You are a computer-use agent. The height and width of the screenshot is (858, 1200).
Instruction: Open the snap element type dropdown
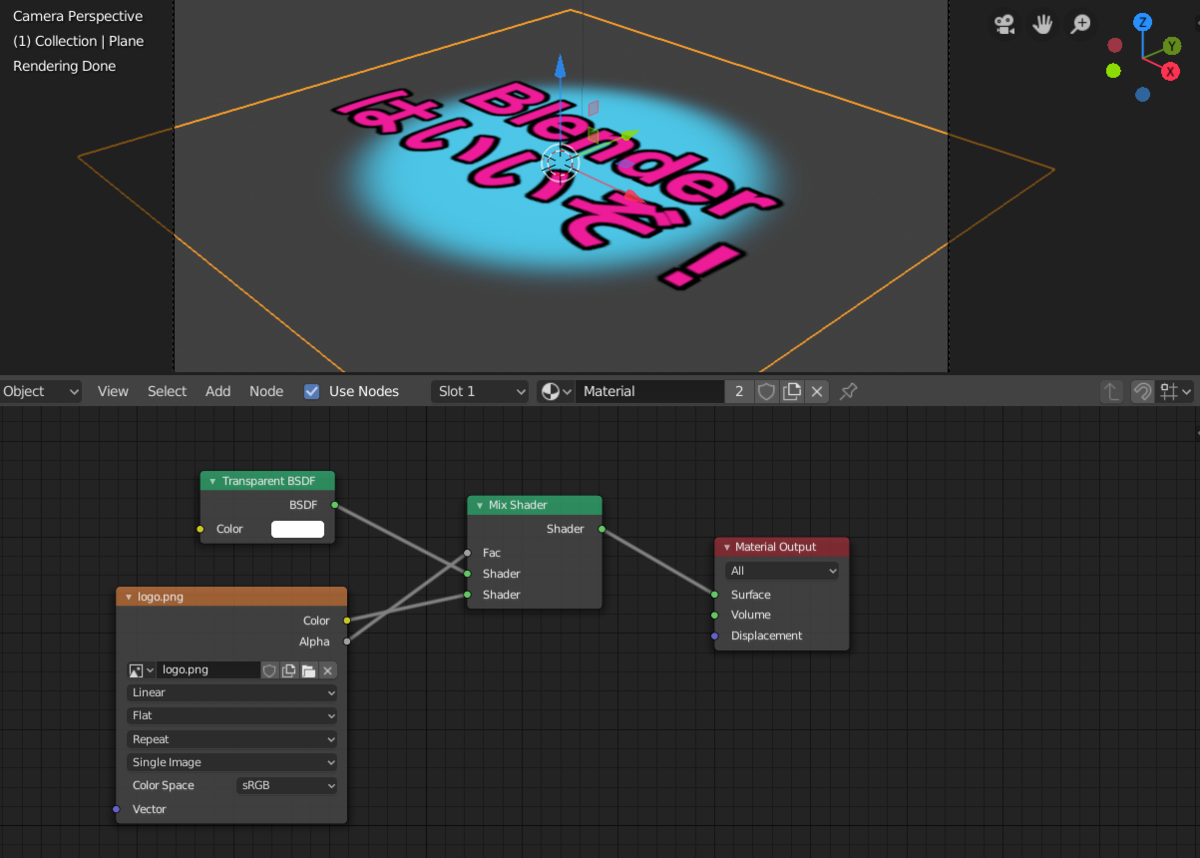pos(1175,391)
